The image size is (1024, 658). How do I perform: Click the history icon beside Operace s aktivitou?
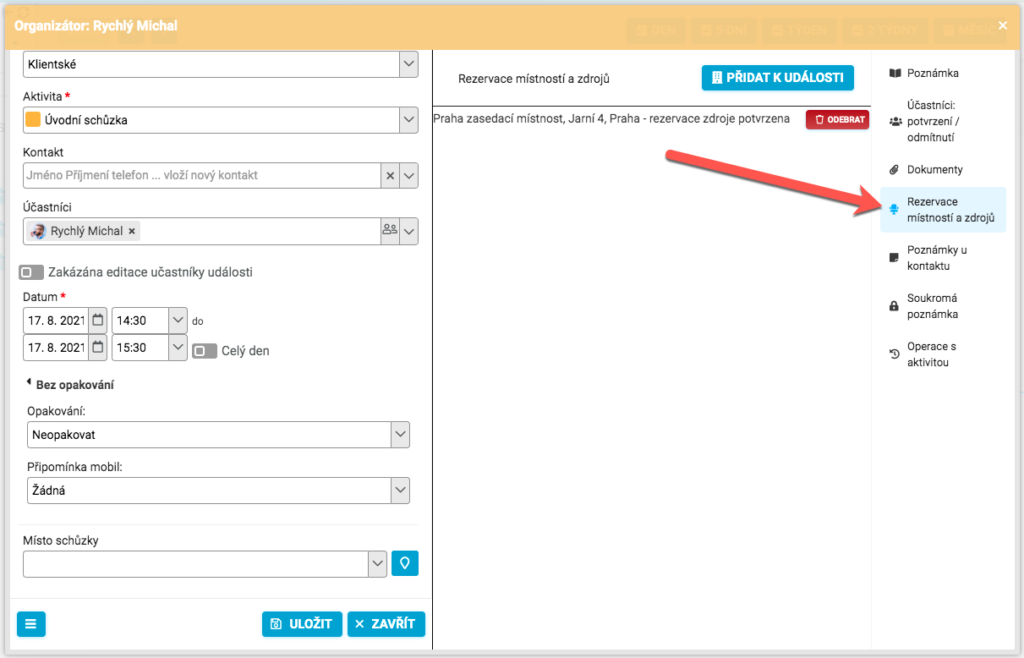(895, 354)
